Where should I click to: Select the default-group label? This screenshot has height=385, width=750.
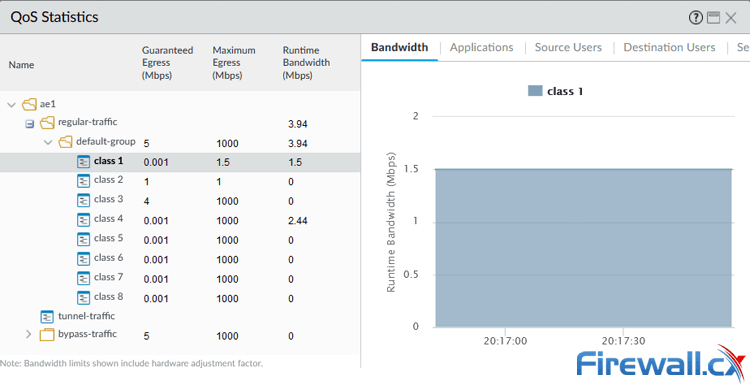(106, 142)
